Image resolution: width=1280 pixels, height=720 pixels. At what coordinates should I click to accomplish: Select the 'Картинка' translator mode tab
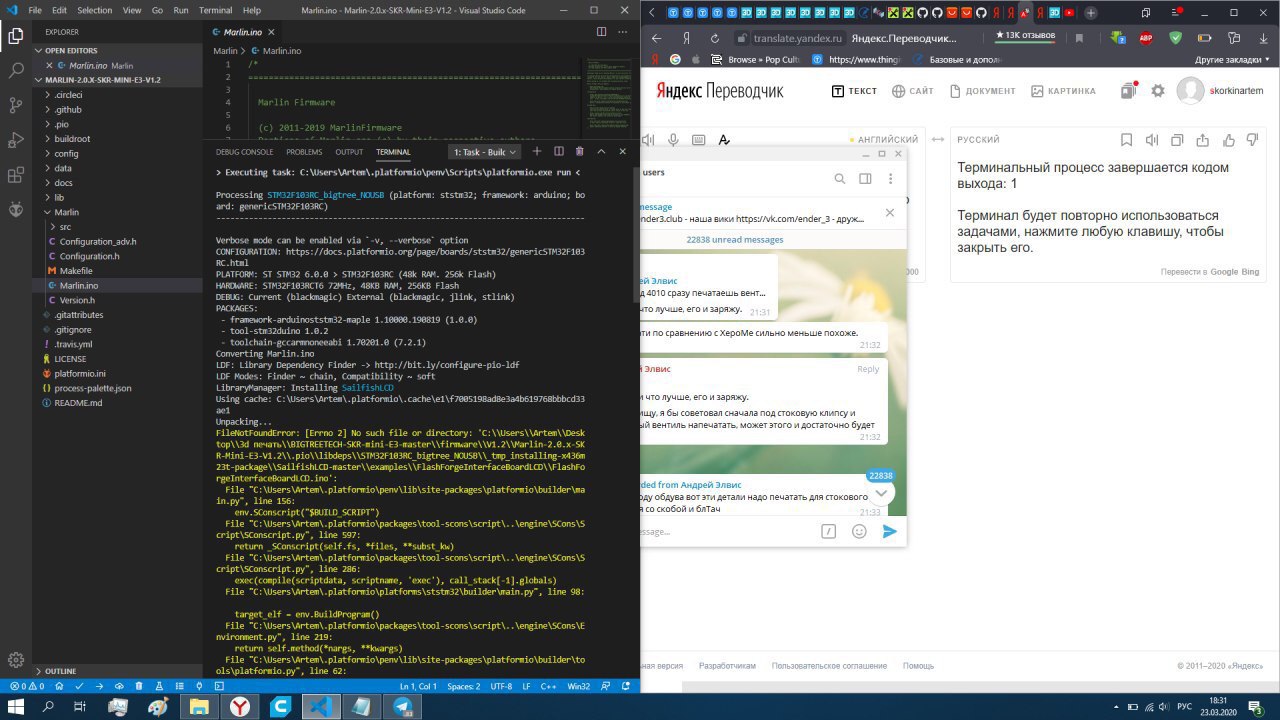(x=1062, y=91)
